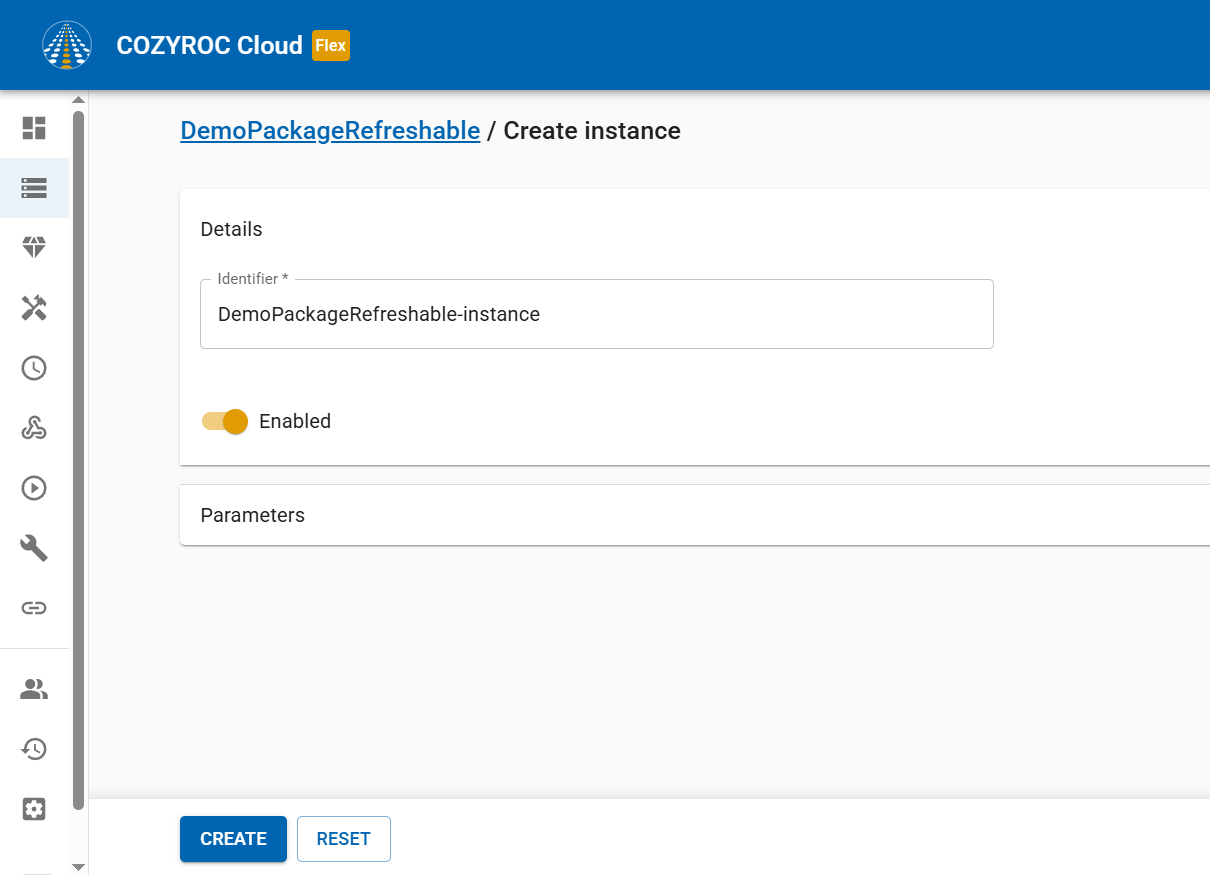The image size is (1210, 875).
Task: Open the clock schedules icon
Action: [34, 368]
